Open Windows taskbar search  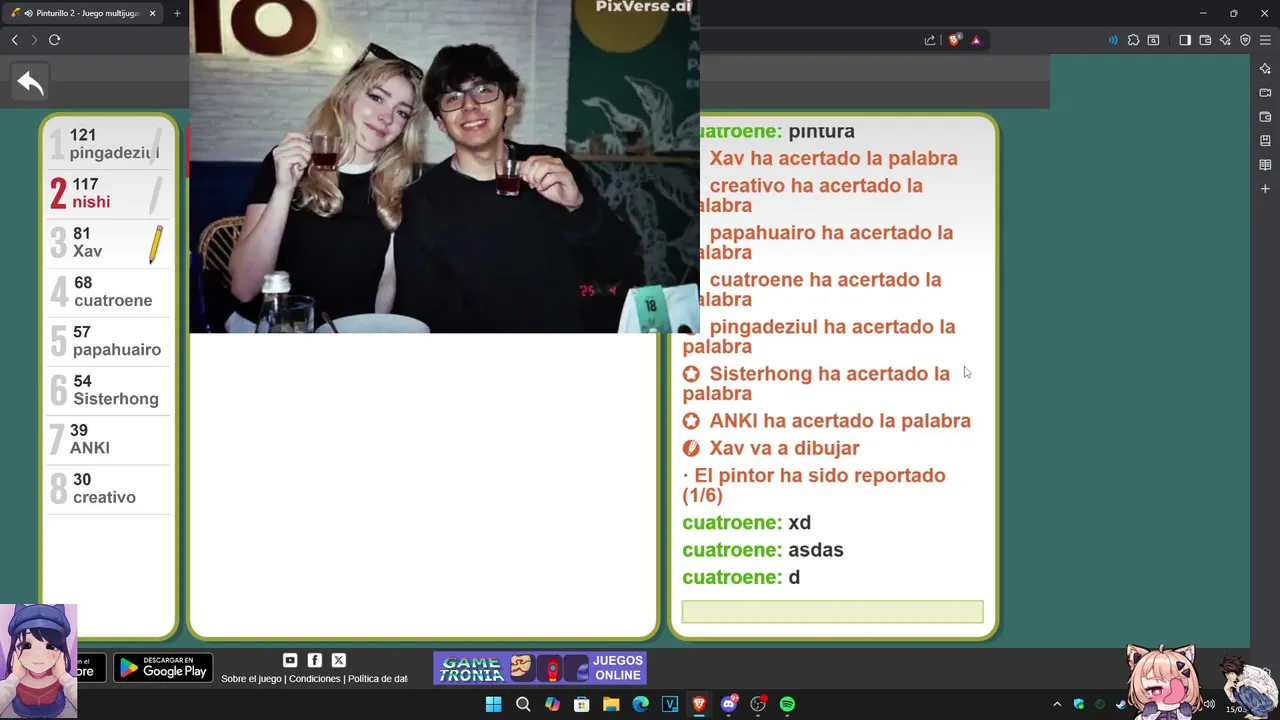pos(523,704)
